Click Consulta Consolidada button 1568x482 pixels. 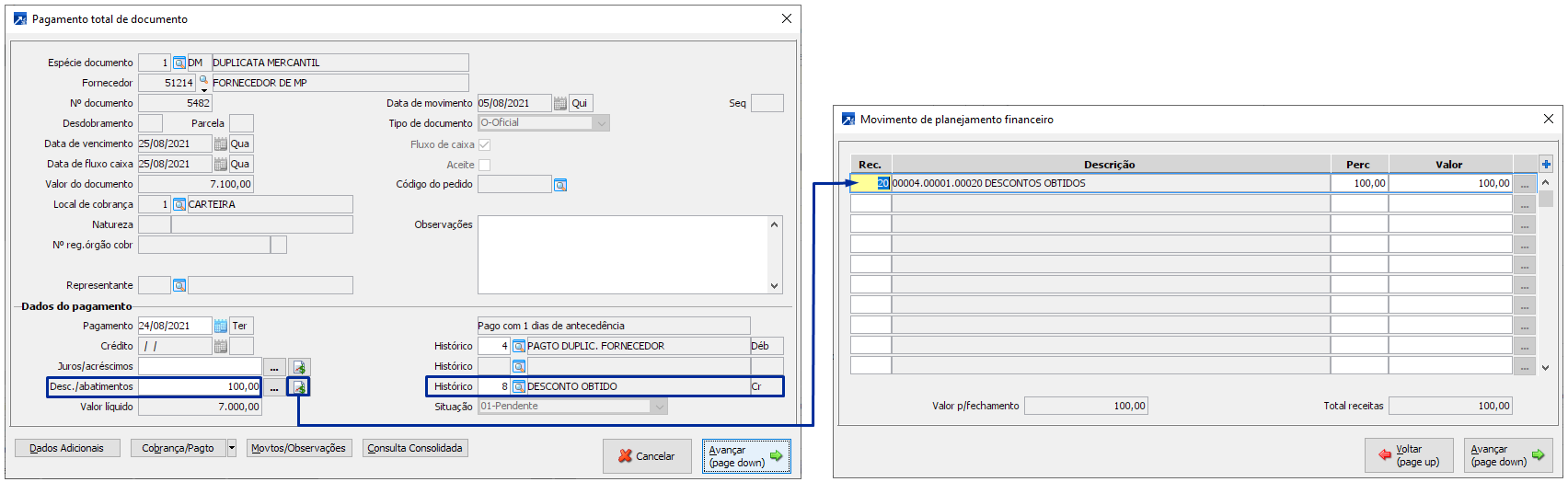pos(415,448)
